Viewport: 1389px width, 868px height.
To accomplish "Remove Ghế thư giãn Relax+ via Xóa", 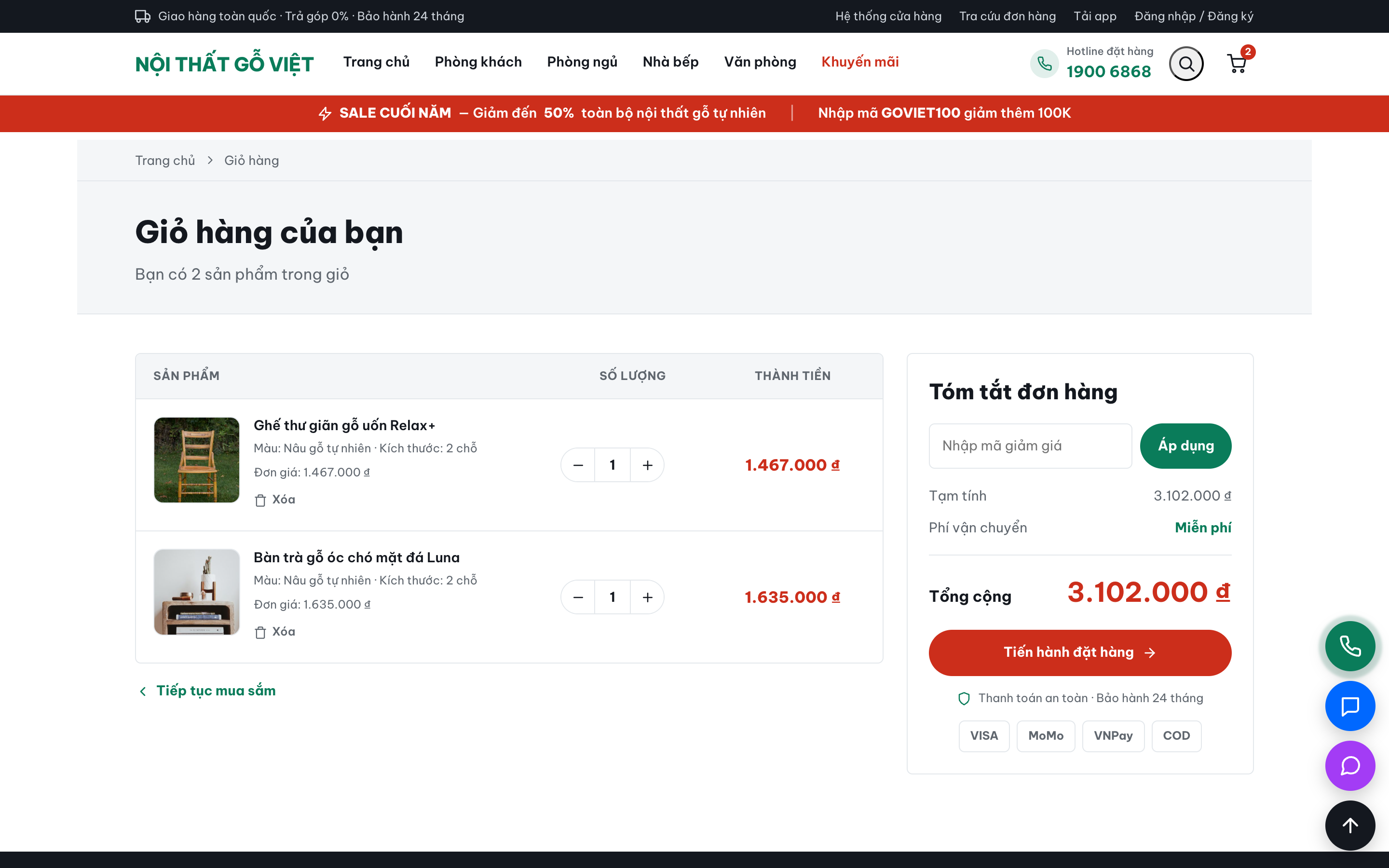I will coord(275,500).
